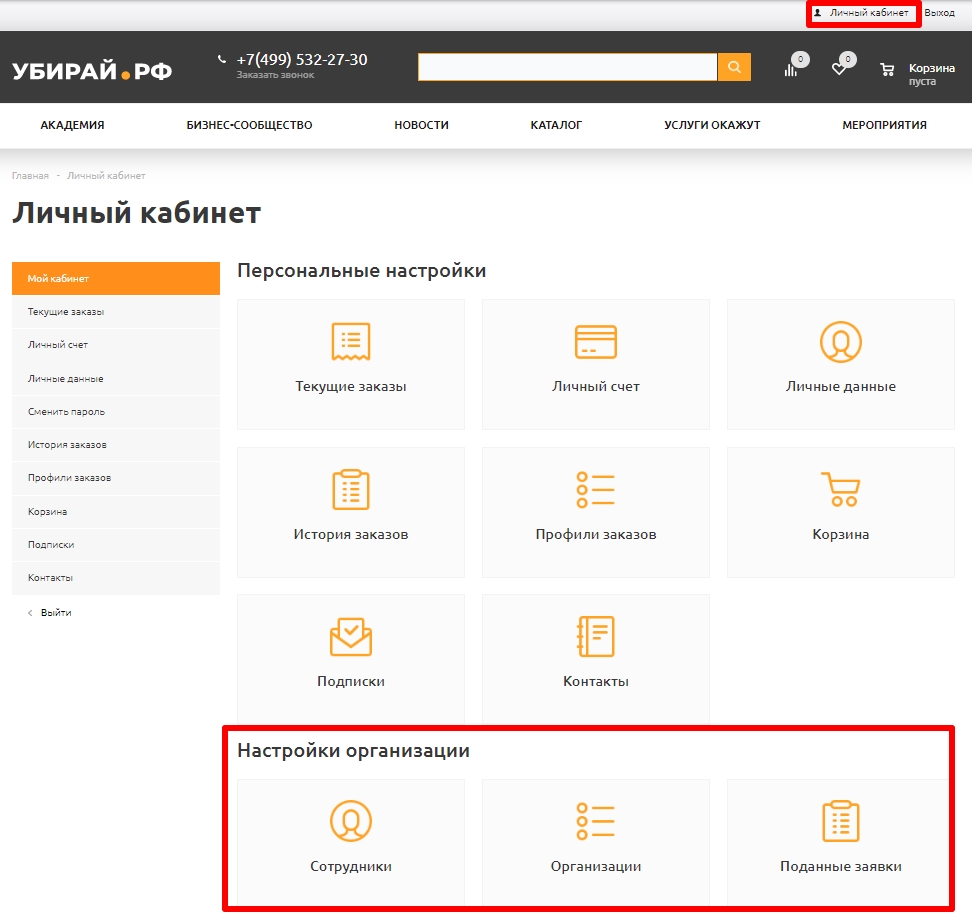Open Личный счет card icon tile
Viewport: 972px width, 922px height.
[x=596, y=365]
